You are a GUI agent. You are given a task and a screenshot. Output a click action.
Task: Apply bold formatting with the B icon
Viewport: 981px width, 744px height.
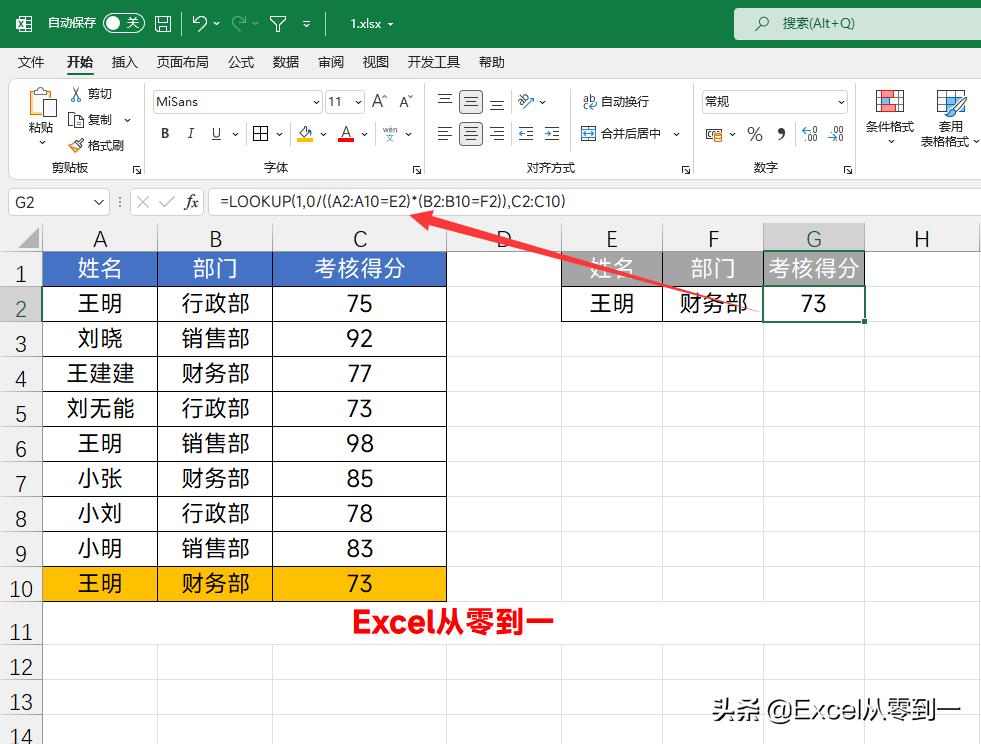coord(164,133)
